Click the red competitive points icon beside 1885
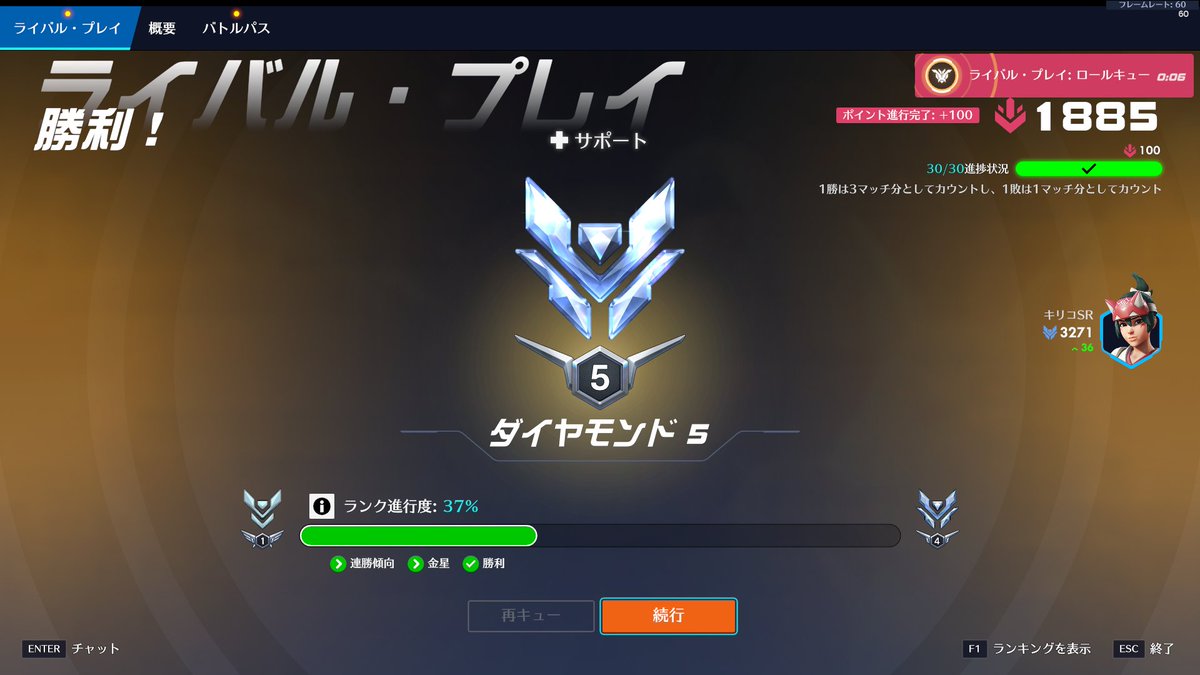This screenshot has height=675, width=1200. 1010,117
